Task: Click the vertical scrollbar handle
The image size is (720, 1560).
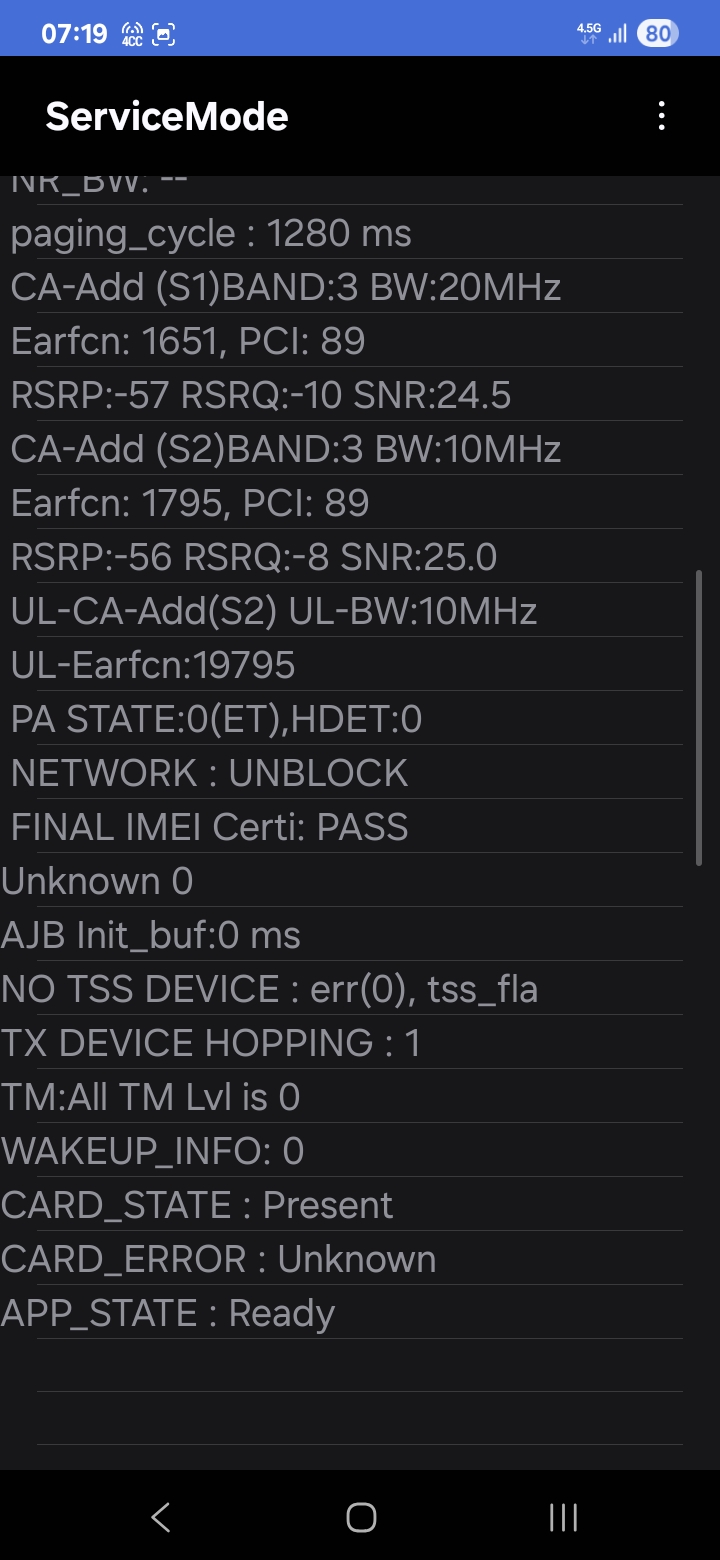Action: pos(699,717)
